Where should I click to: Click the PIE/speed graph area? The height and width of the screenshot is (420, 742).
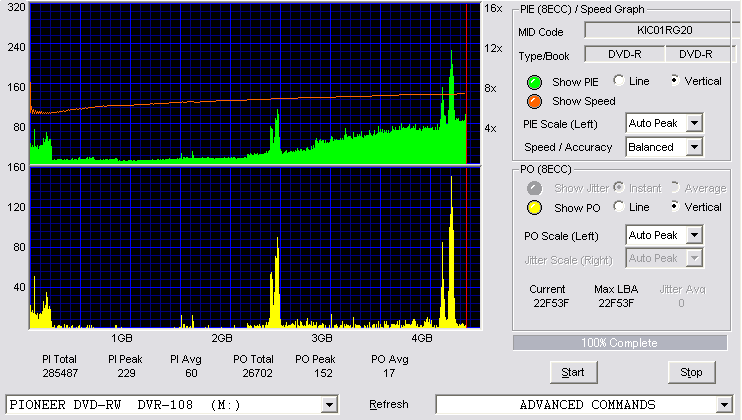click(x=255, y=84)
